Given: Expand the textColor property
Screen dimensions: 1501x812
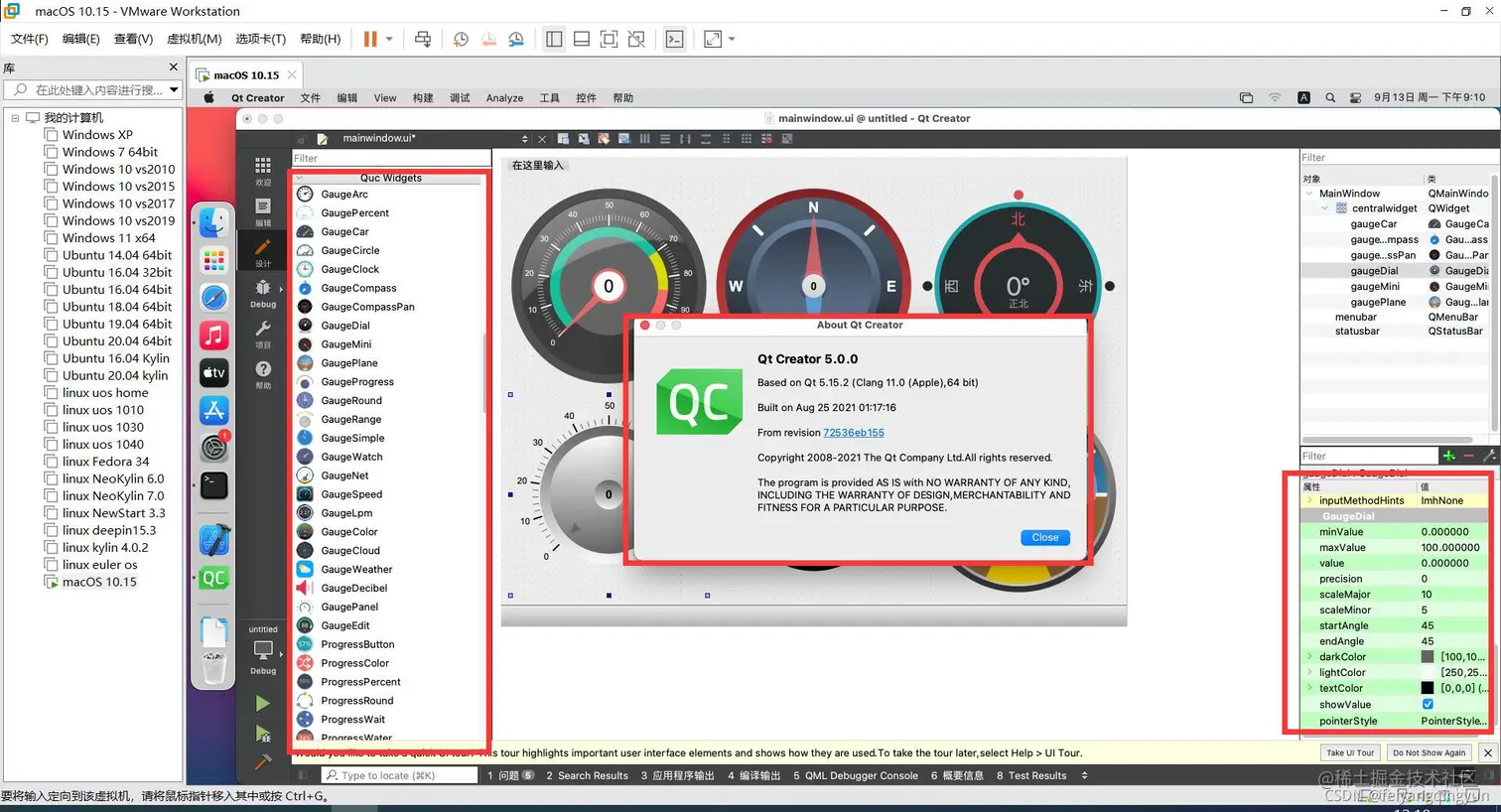Looking at the screenshot, I should [1310, 689].
